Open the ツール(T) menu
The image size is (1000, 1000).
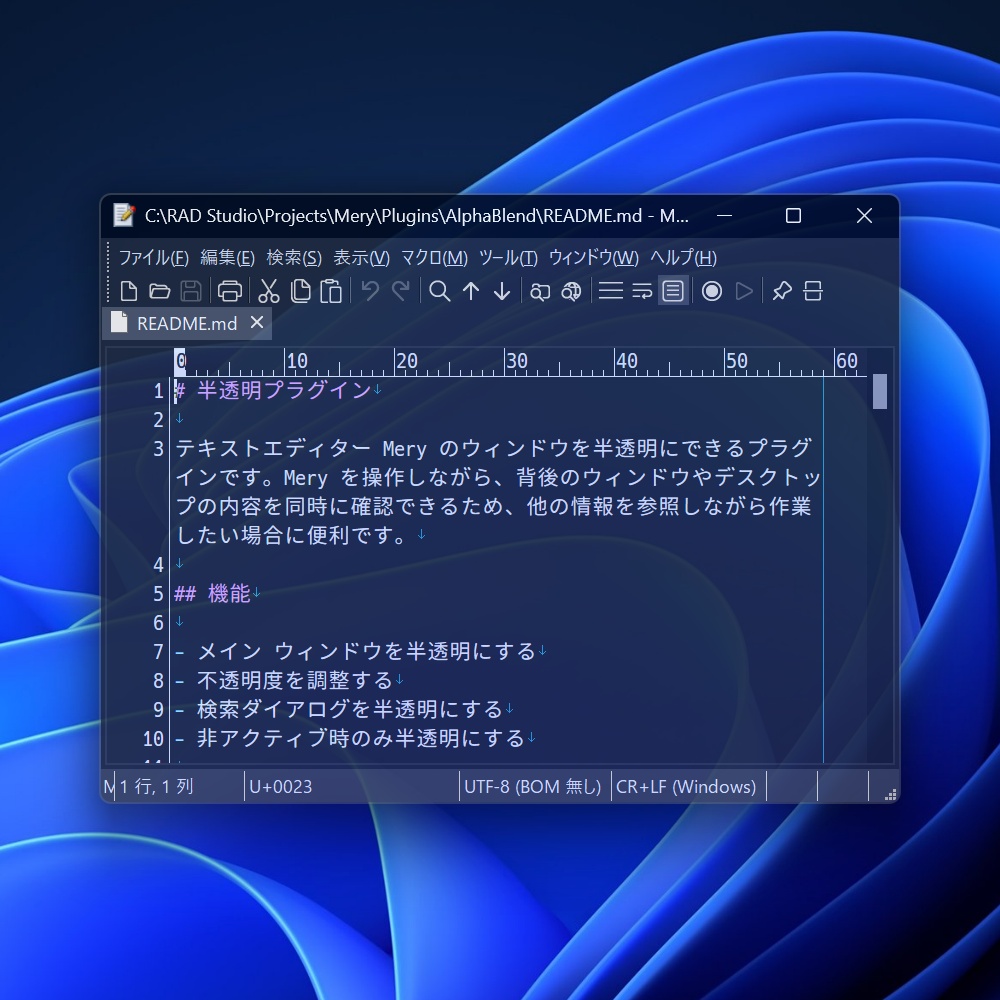point(508,258)
